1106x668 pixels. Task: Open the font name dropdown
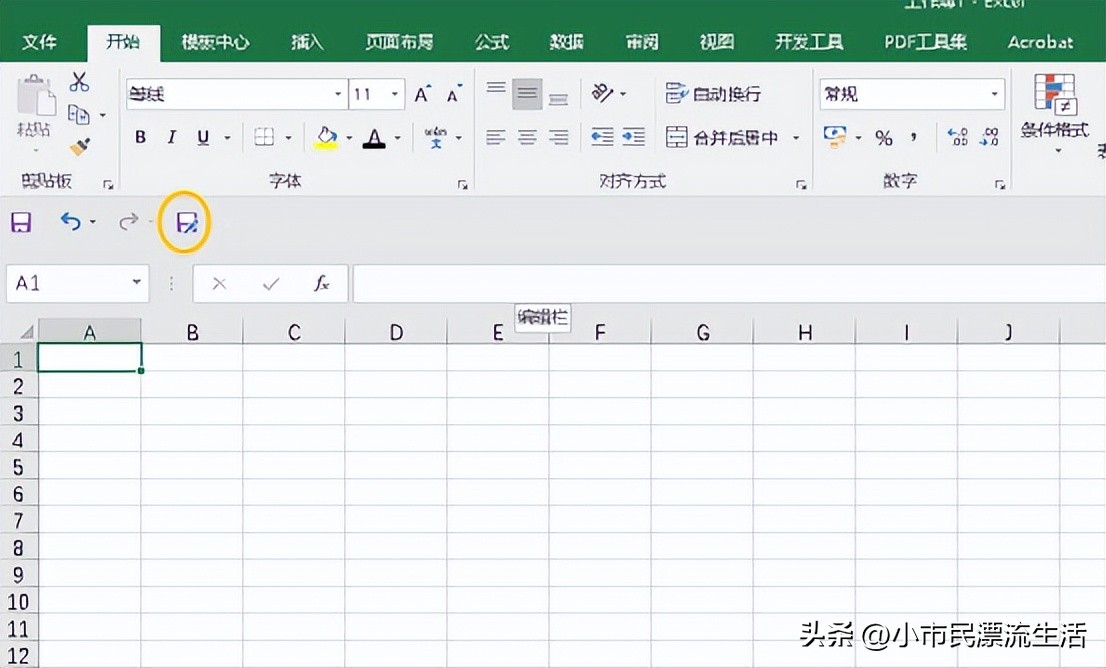click(x=337, y=93)
